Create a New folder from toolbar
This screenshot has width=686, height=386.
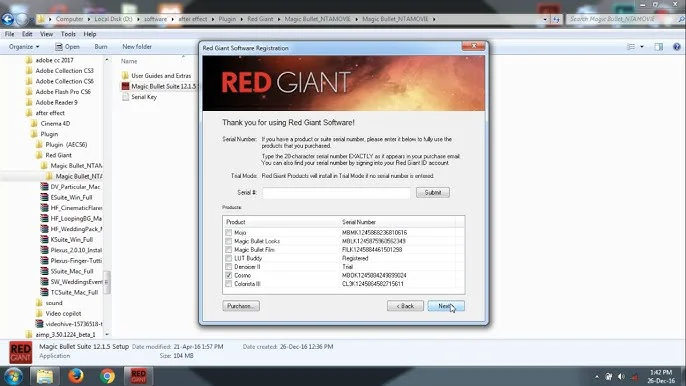coord(137,47)
